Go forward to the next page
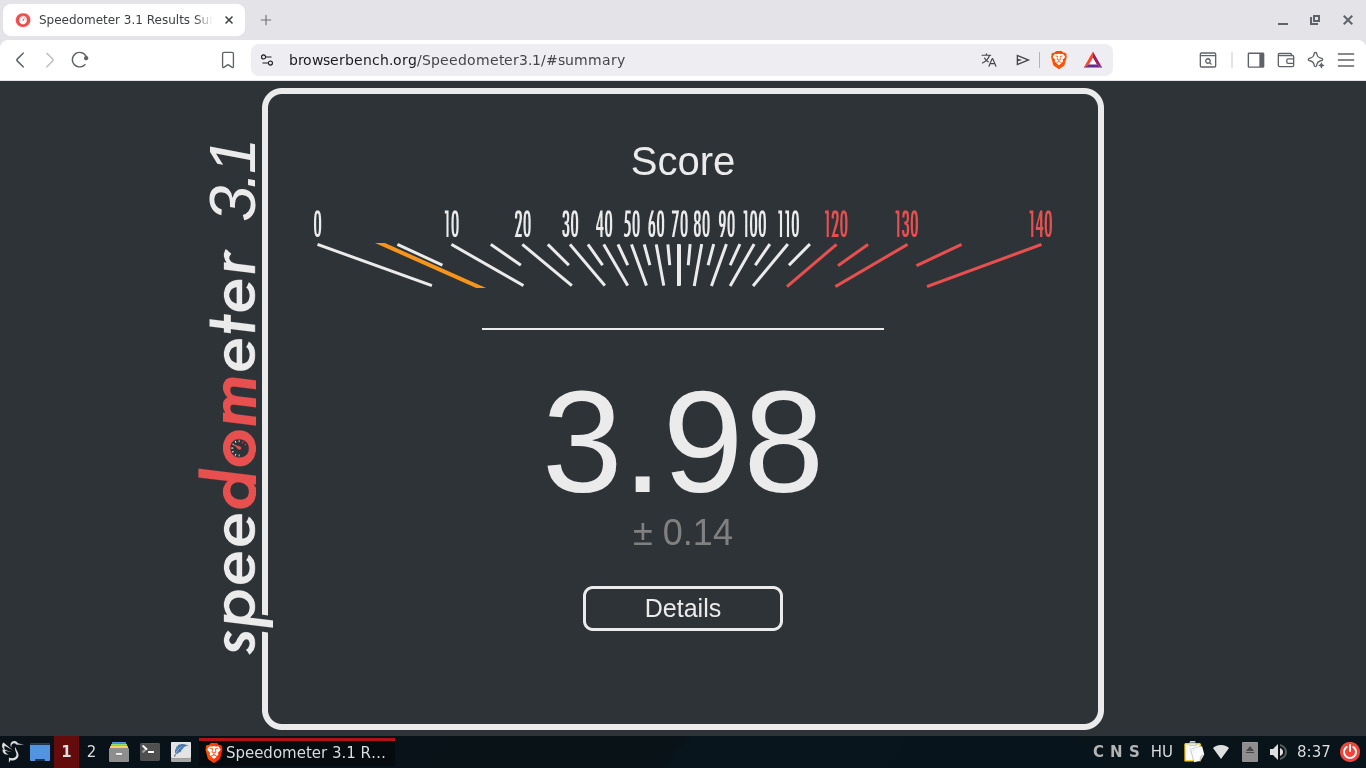This screenshot has height=768, width=1366. pos(50,60)
